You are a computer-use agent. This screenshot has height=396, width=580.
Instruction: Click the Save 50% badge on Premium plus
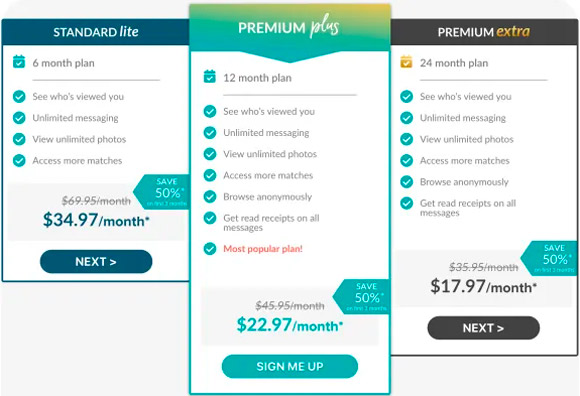click(361, 297)
